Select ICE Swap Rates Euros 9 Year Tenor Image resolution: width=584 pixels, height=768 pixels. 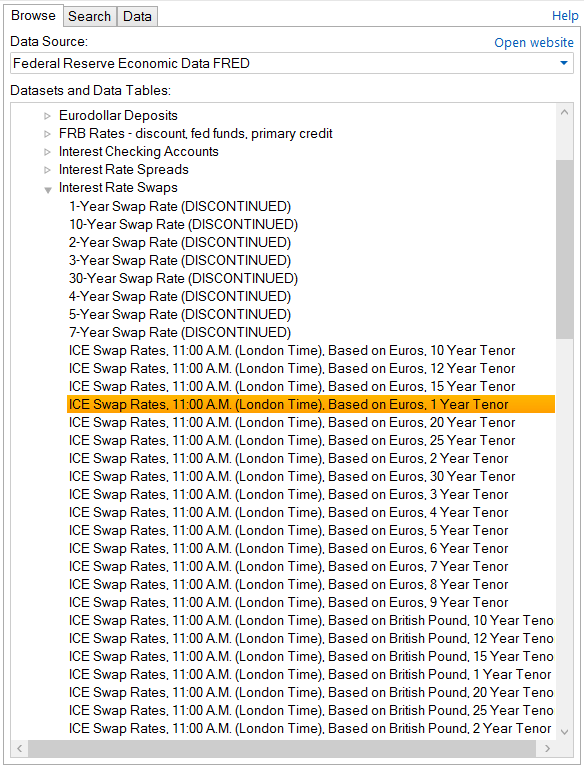pos(289,603)
